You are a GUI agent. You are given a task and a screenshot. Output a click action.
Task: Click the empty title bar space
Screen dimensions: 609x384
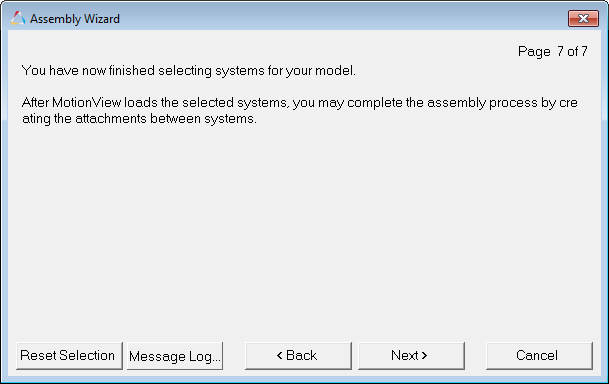click(x=342, y=18)
